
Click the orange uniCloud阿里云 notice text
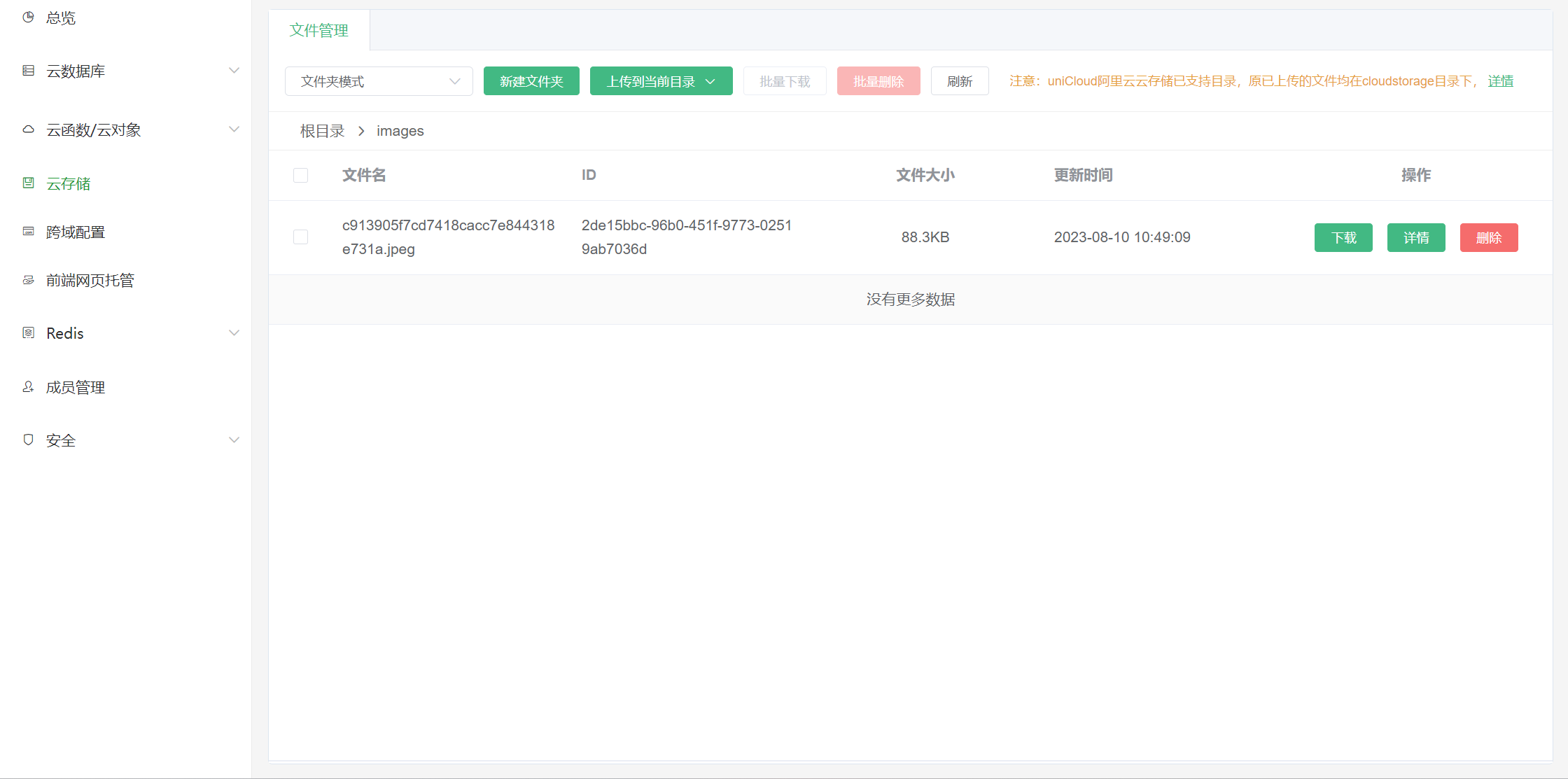coord(1244,81)
